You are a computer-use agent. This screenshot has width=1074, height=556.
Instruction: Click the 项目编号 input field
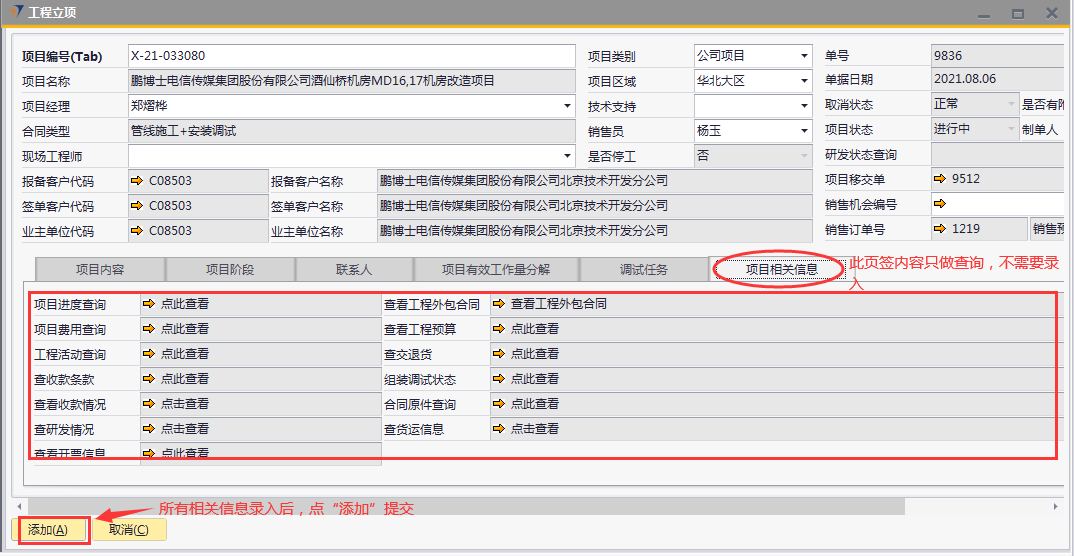tap(352, 56)
